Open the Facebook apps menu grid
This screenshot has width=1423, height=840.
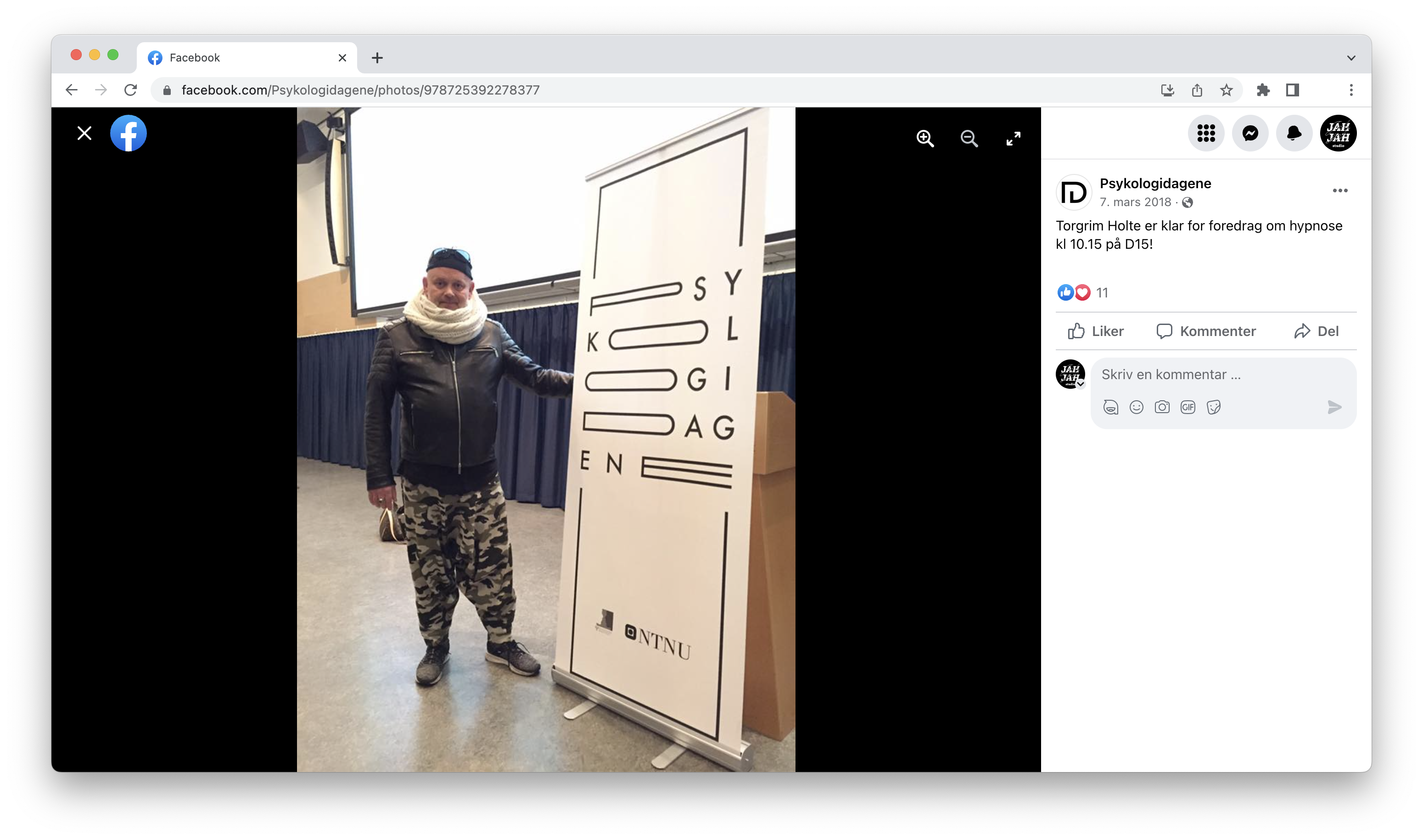[x=1205, y=134]
